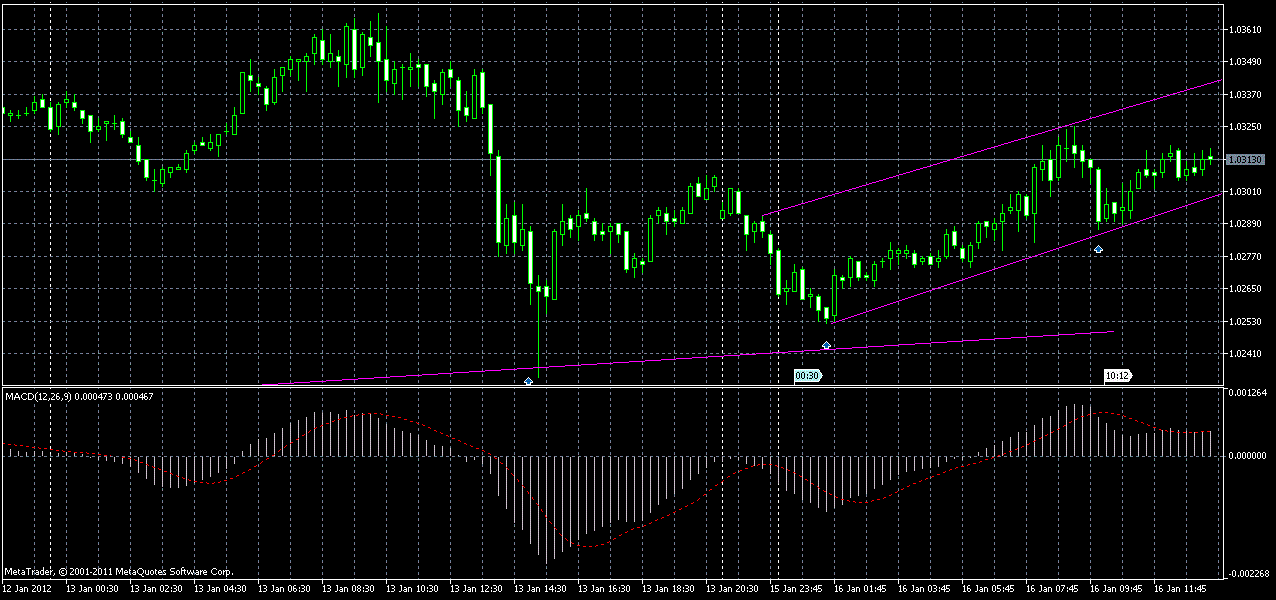The image size is (1276, 600).
Task: Click the 1.02530 price scale value
Action: tap(1243, 323)
